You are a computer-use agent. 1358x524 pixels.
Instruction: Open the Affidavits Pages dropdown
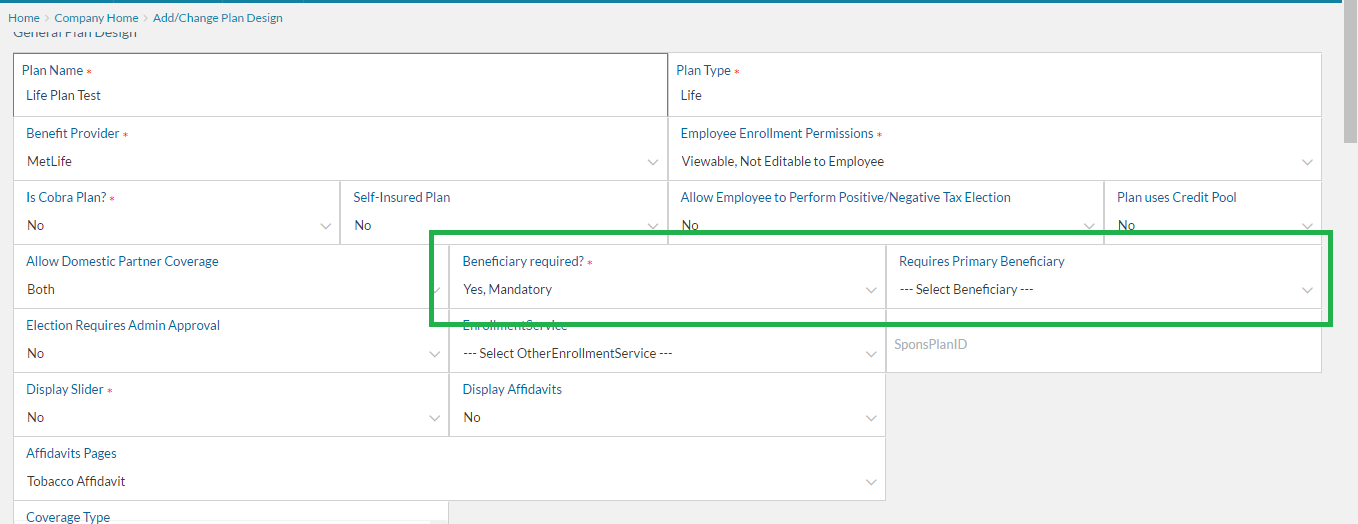point(449,481)
